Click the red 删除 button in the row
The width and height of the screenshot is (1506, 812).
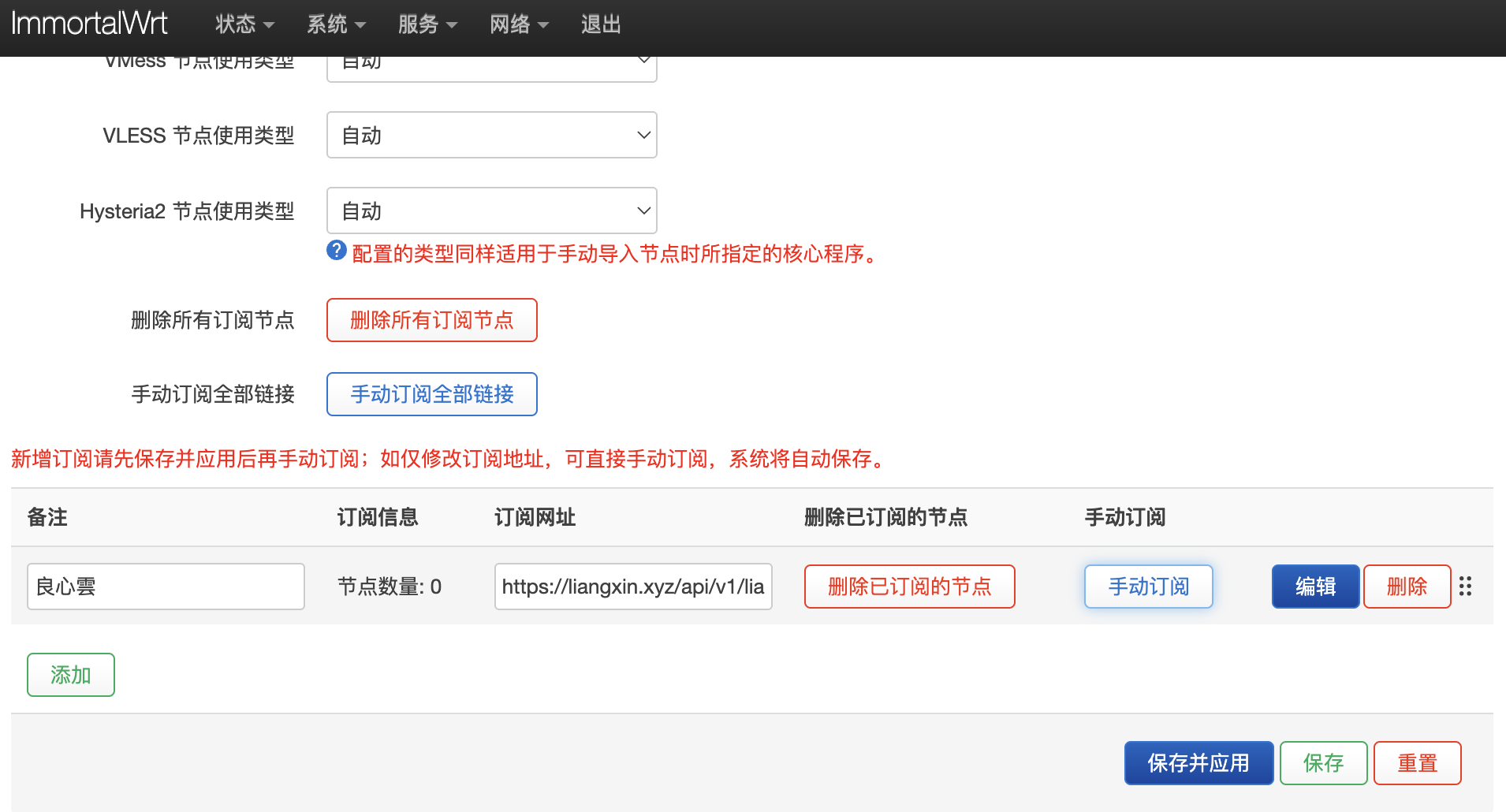[x=1407, y=587]
